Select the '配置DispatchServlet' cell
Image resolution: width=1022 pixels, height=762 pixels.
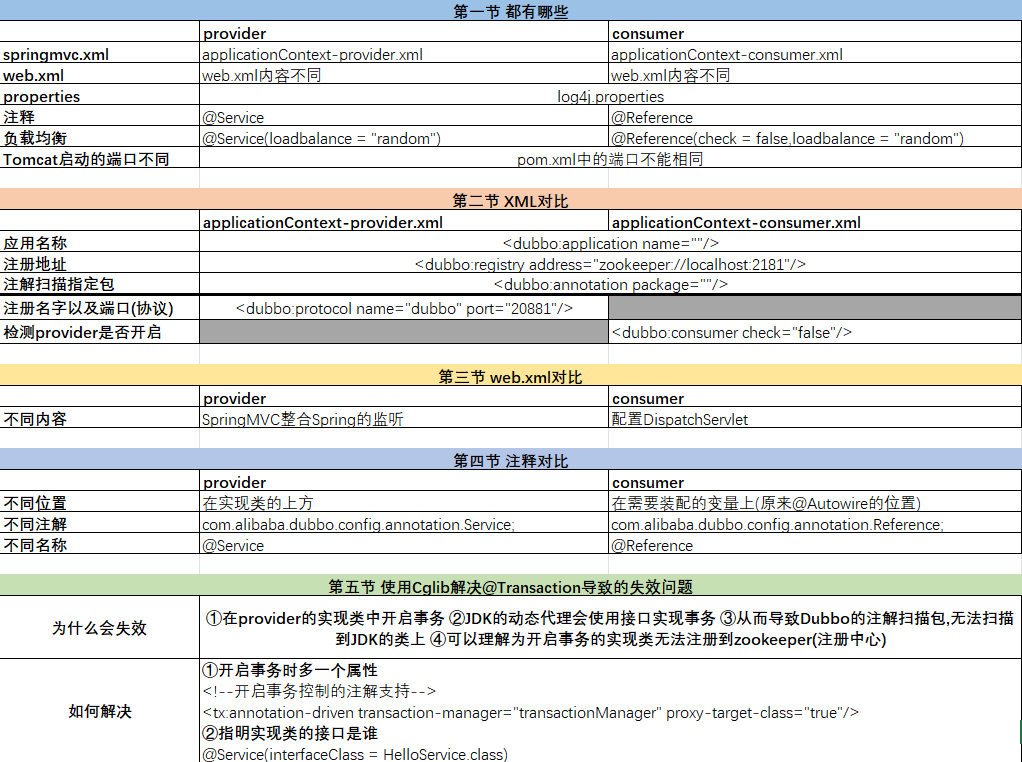click(x=679, y=420)
